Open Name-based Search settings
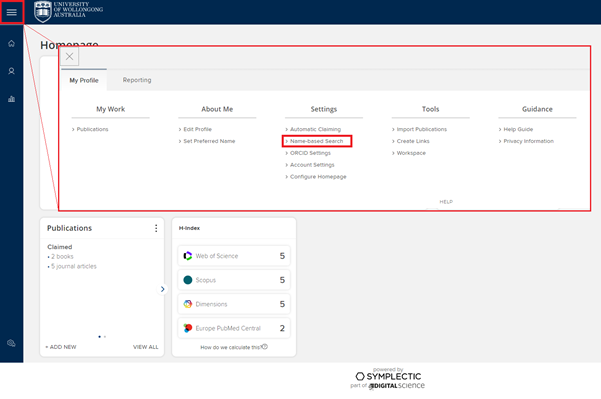The width and height of the screenshot is (601, 399). click(x=316, y=141)
